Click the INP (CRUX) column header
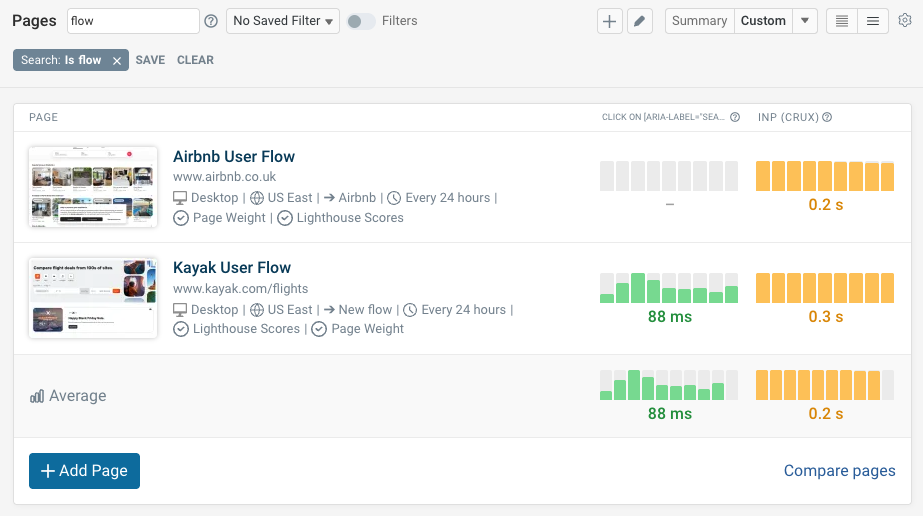This screenshot has width=923, height=516. (788, 117)
